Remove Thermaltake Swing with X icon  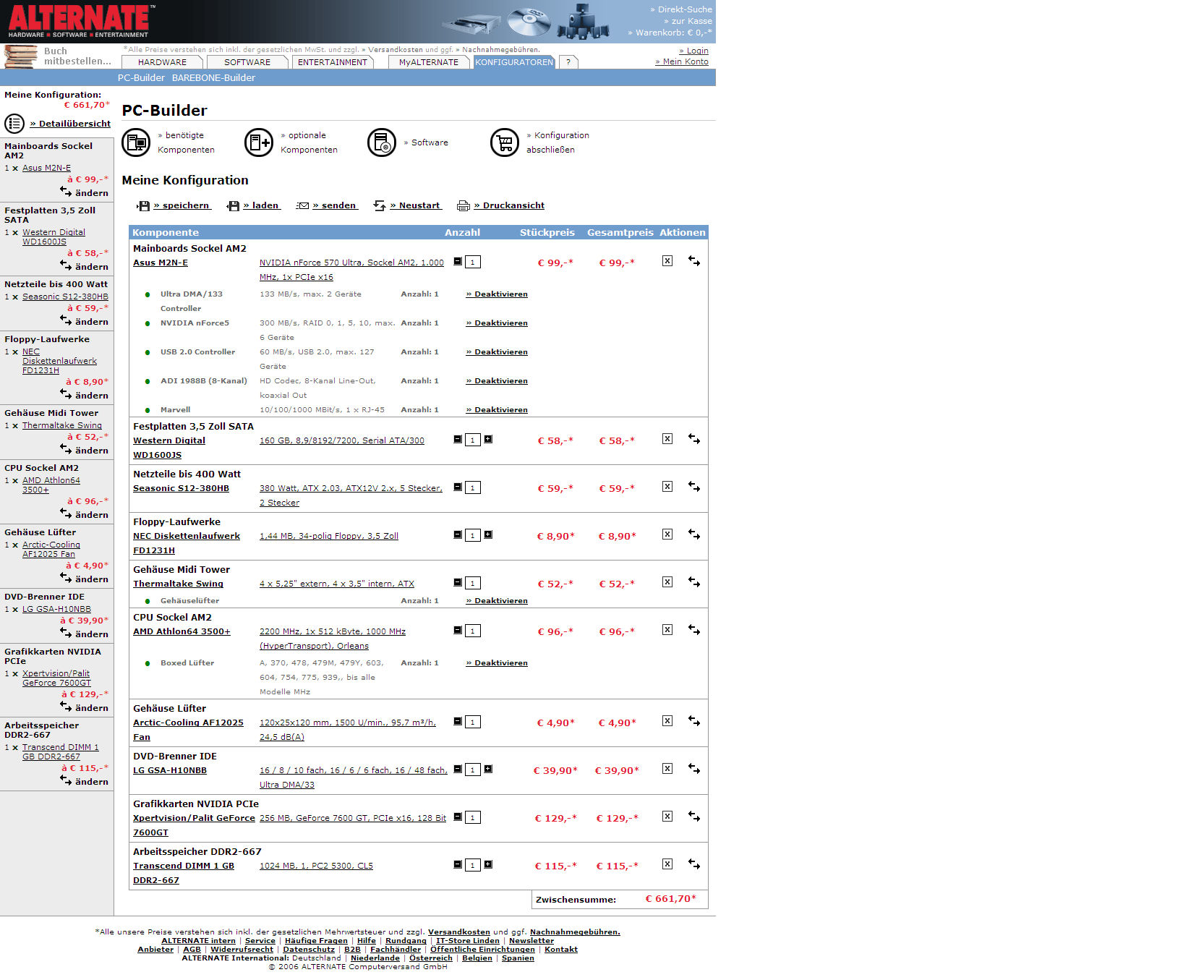(x=667, y=582)
